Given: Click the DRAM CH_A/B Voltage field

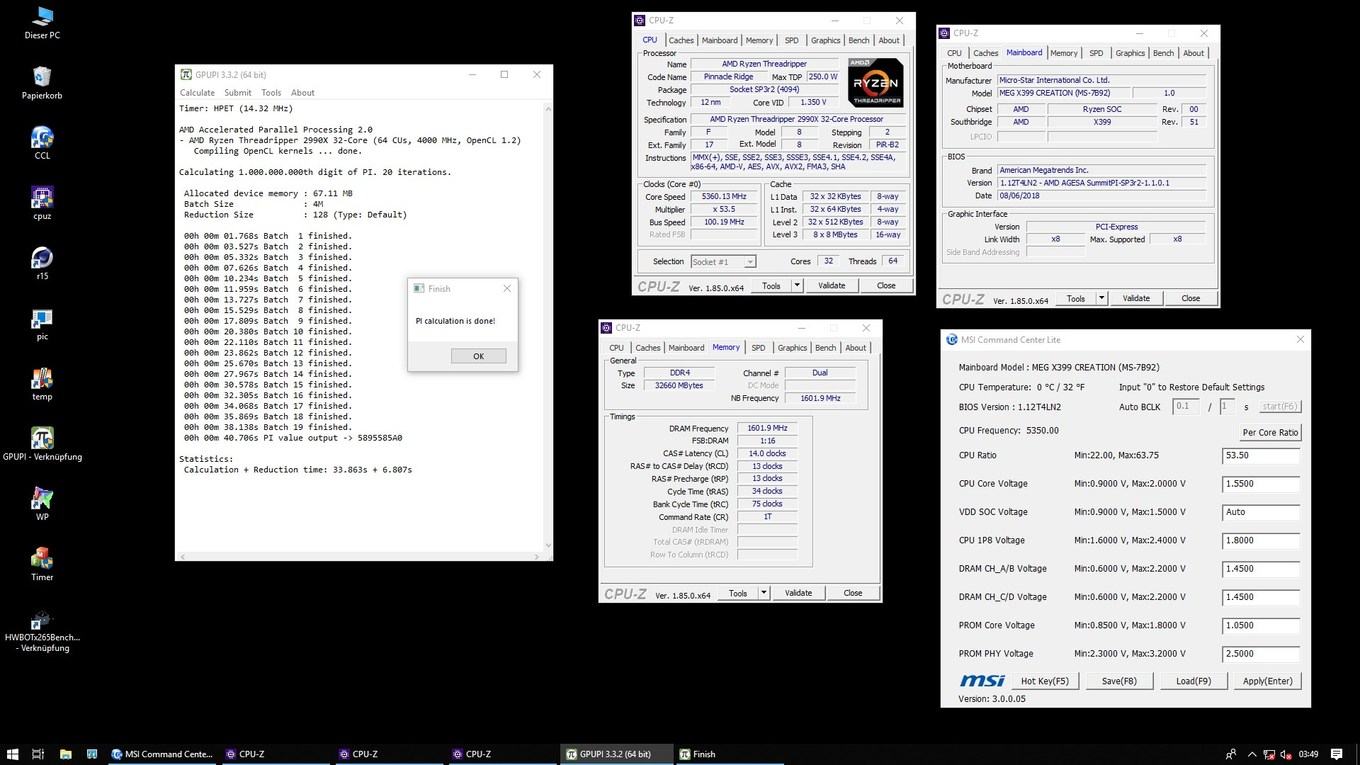Looking at the screenshot, I should pos(1261,569).
